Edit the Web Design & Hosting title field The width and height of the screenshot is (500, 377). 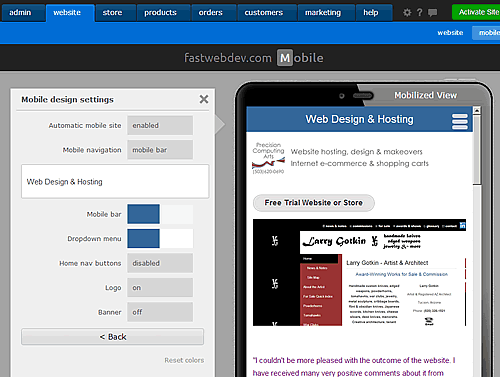click(115, 181)
